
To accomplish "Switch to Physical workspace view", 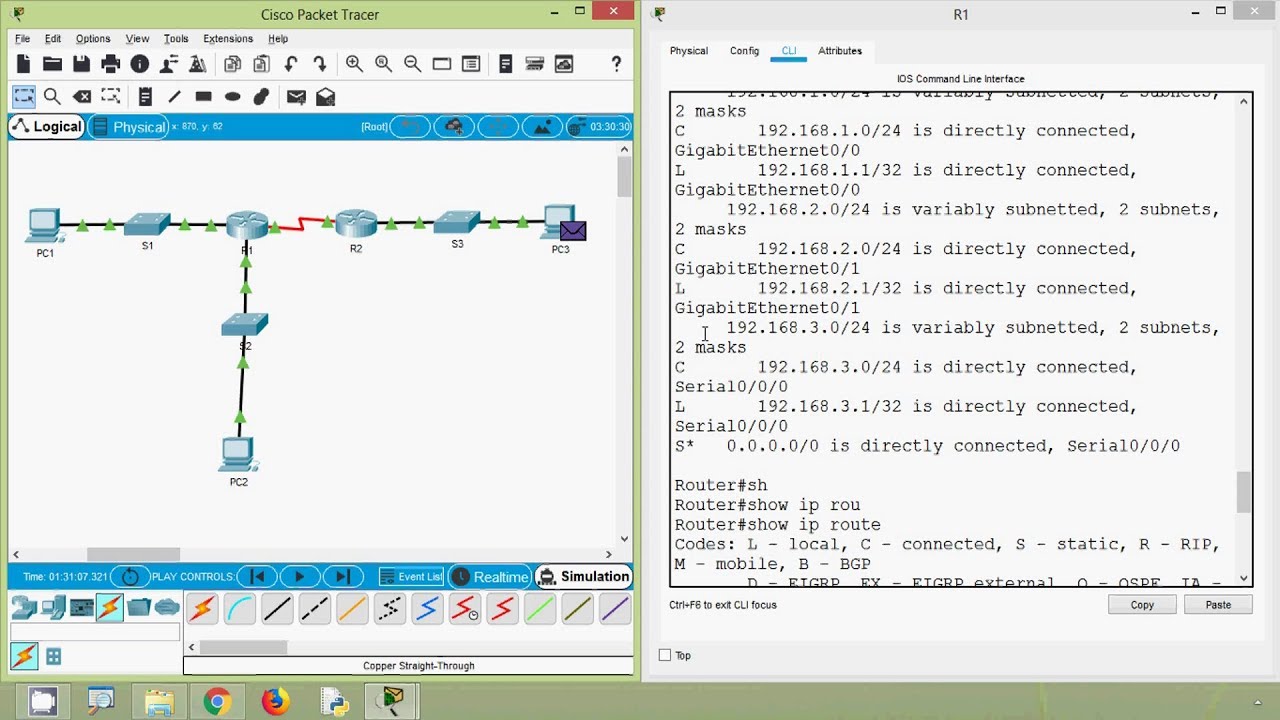I will (128, 126).
